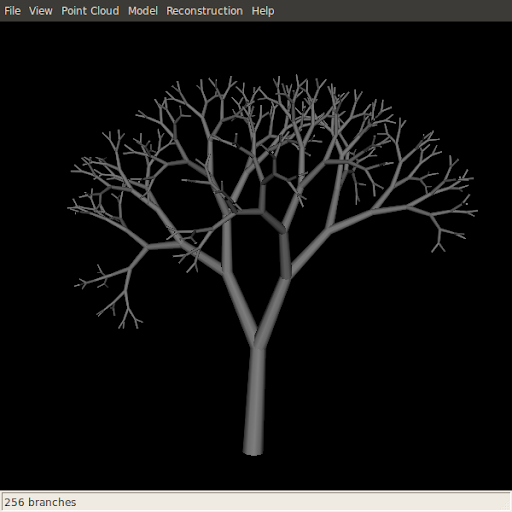Open the Reconstruction menu
This screenshot has height=512, width=512.
coord(204,11)
